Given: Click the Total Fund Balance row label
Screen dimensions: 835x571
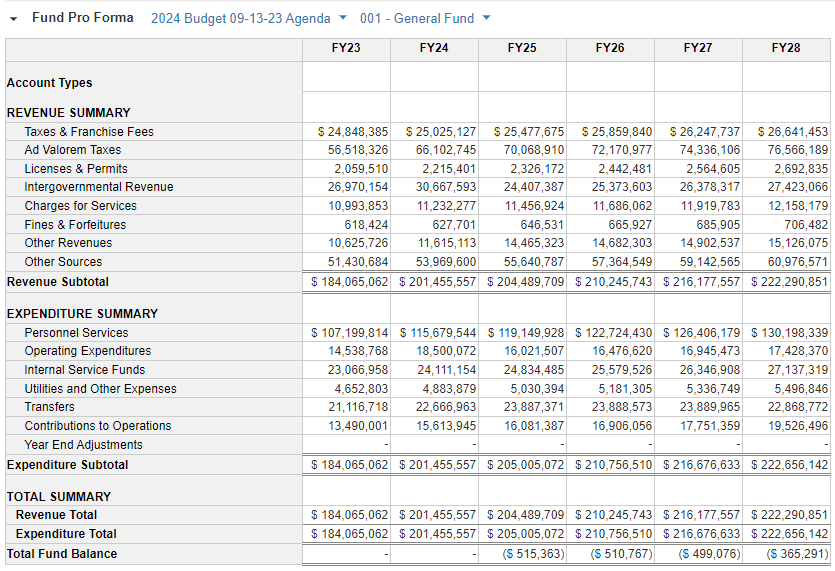Looking at the screenshot, I should 62,554.
